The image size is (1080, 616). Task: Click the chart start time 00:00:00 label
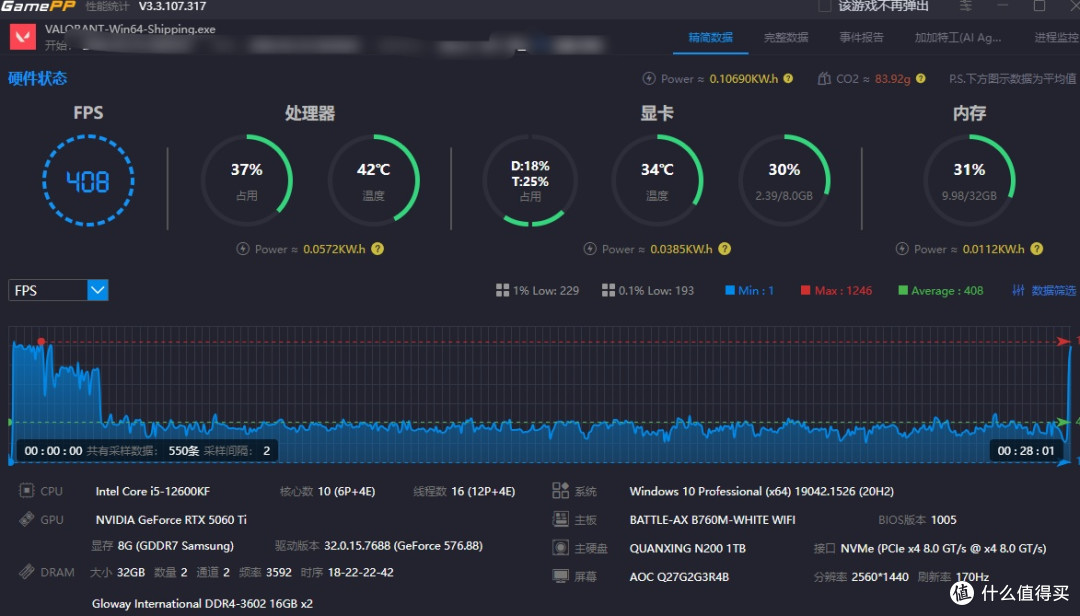(x=54, y=451)
